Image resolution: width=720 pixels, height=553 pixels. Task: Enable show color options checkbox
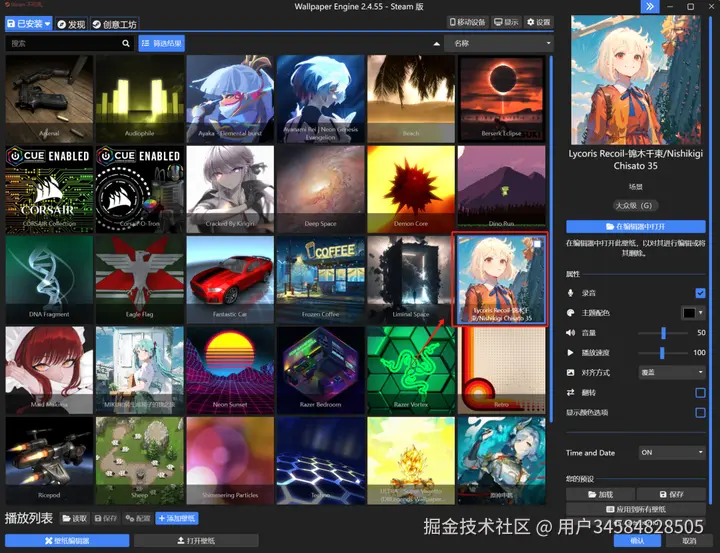pos(700,412)
